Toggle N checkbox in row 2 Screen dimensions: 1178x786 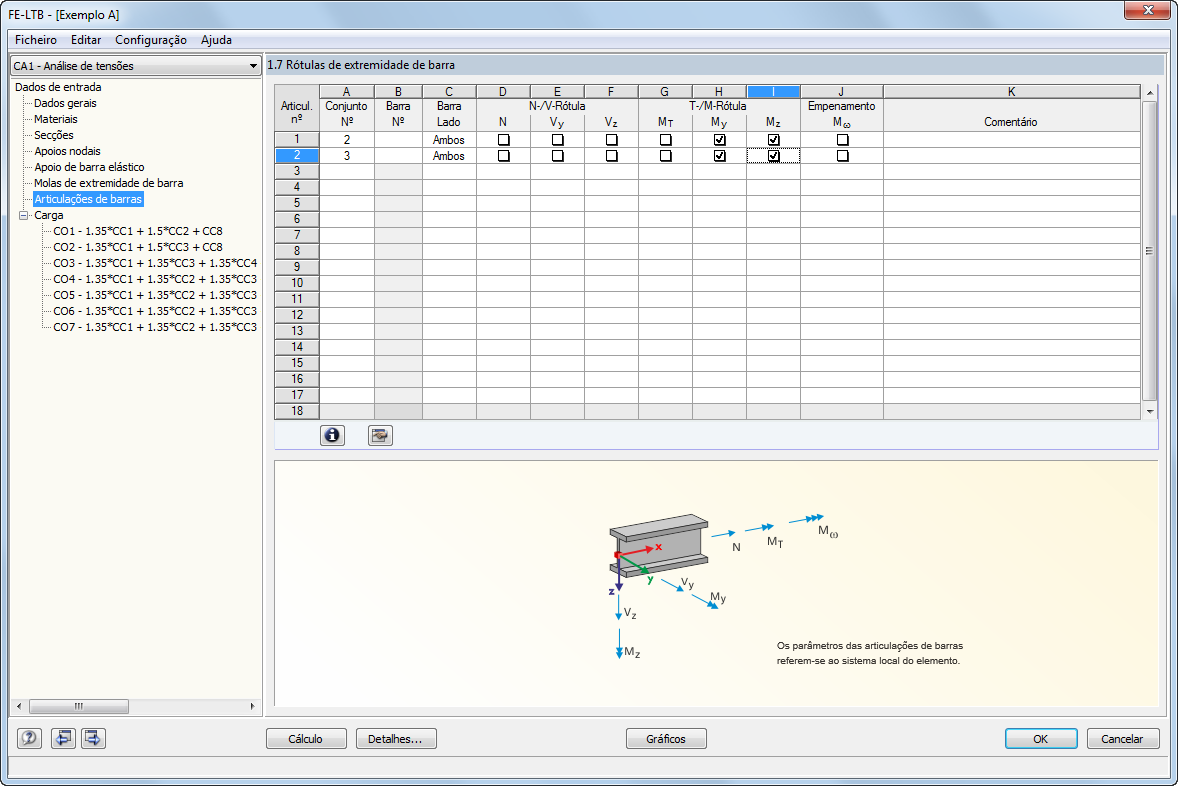tap(503, 156)
